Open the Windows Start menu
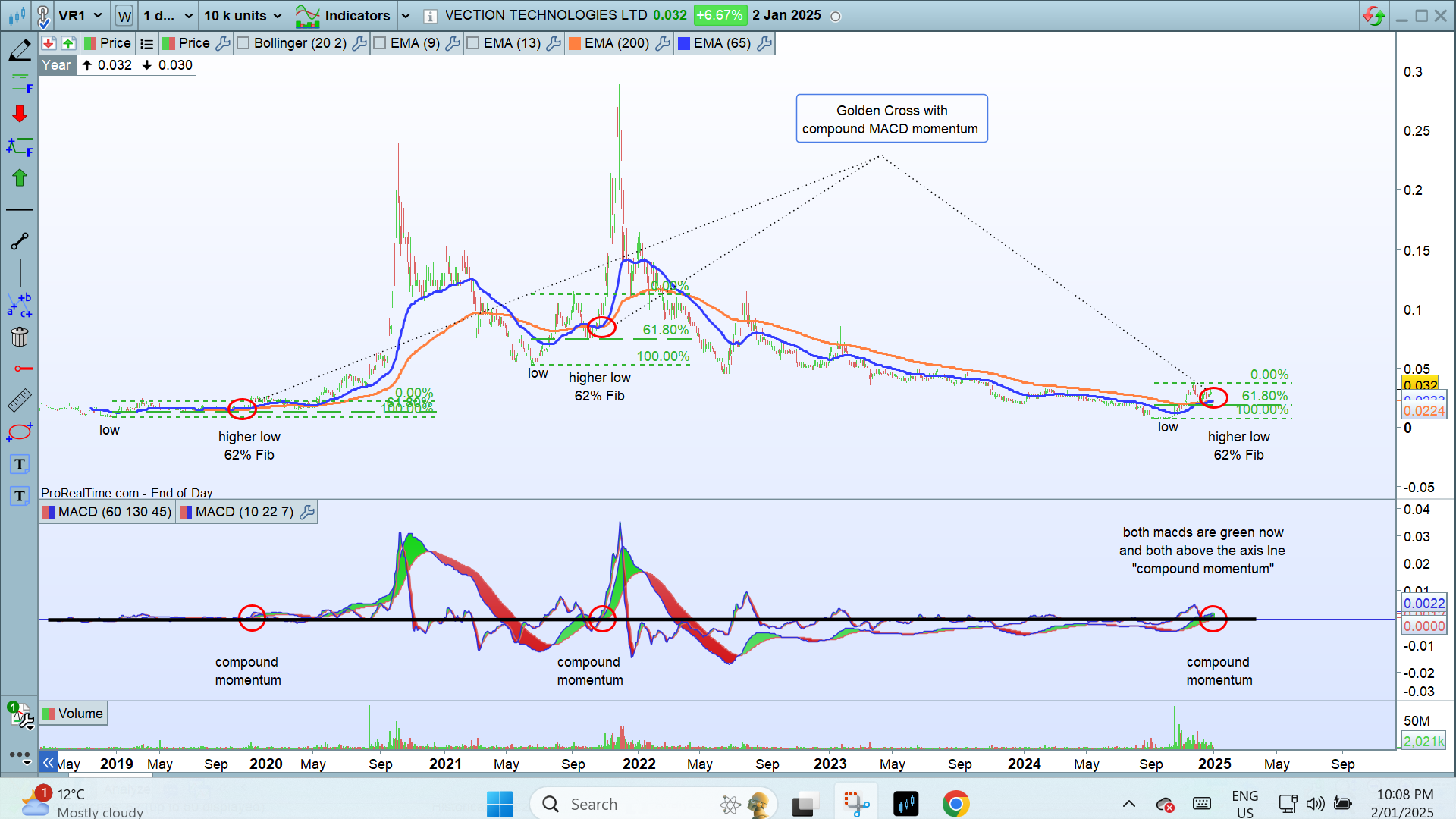 pos(500,804)
